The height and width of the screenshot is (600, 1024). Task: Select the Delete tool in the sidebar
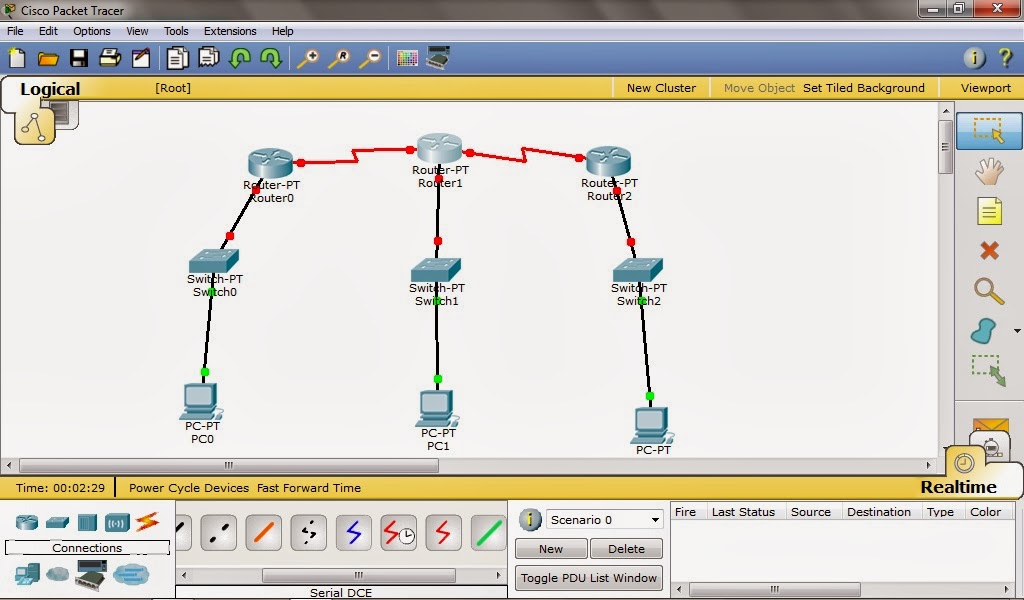[988, 251]
